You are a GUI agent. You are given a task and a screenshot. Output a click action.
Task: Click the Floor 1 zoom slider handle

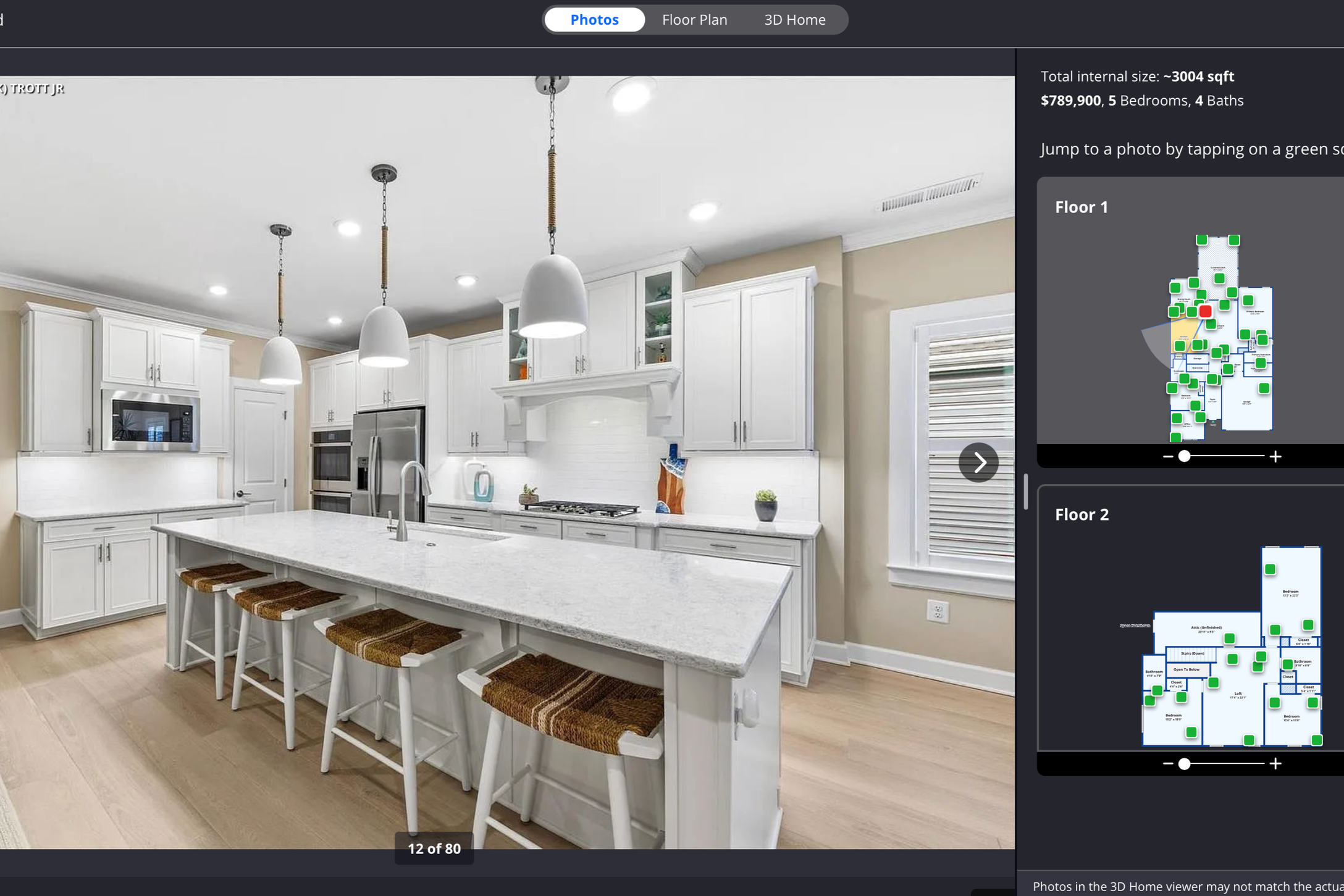click(1184, 456)
